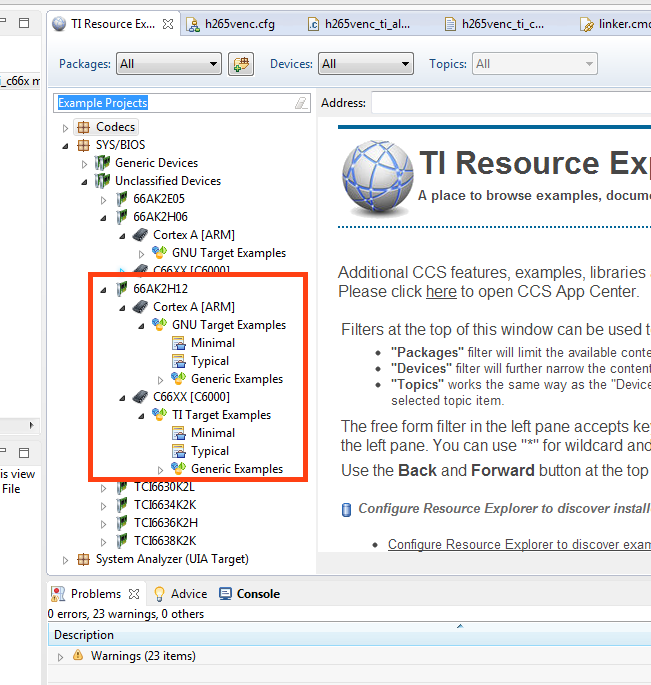Click Generic Examples icon under GNU Target Examples
Viewport: 651px width, 685px height.
click(178, 378)
